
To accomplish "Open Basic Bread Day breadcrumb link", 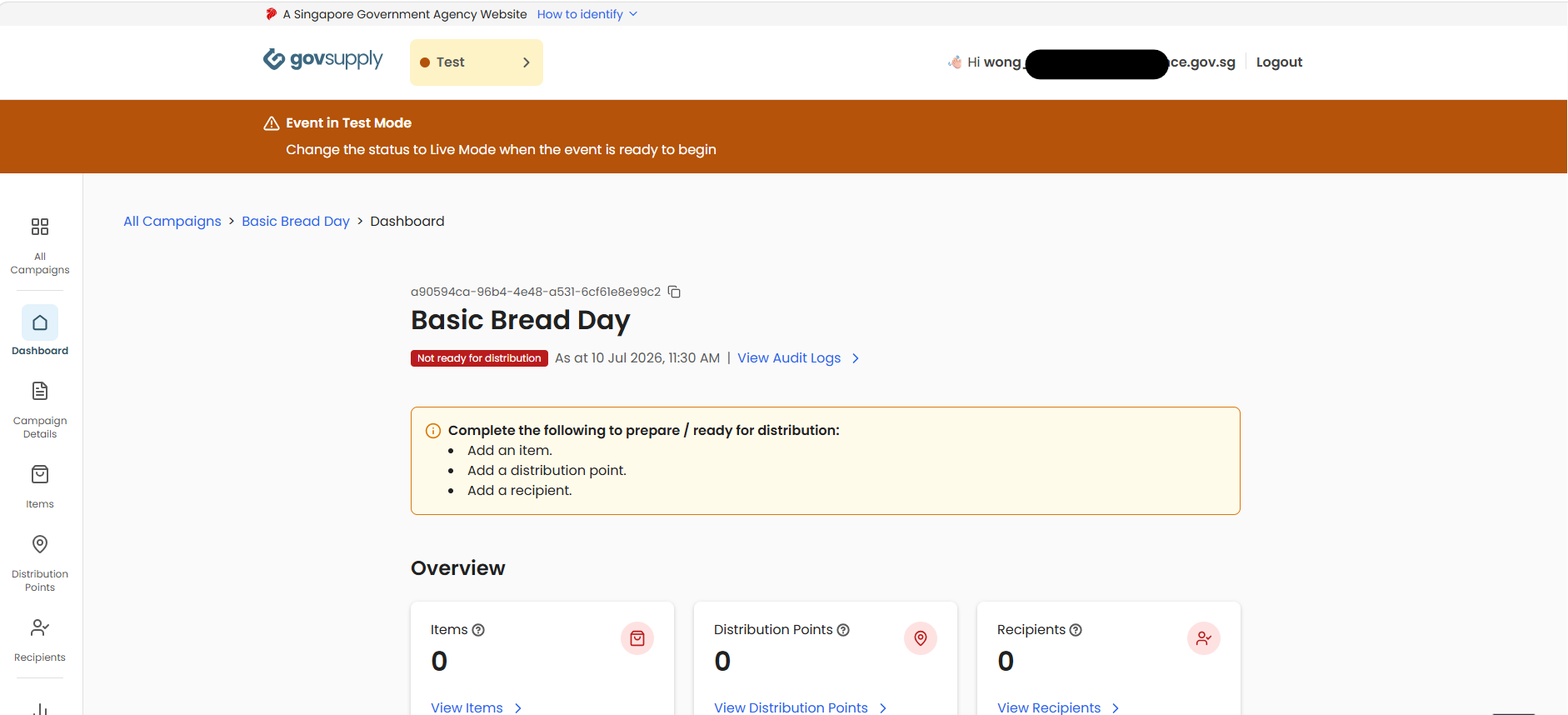I will click(x=296, y=221).
